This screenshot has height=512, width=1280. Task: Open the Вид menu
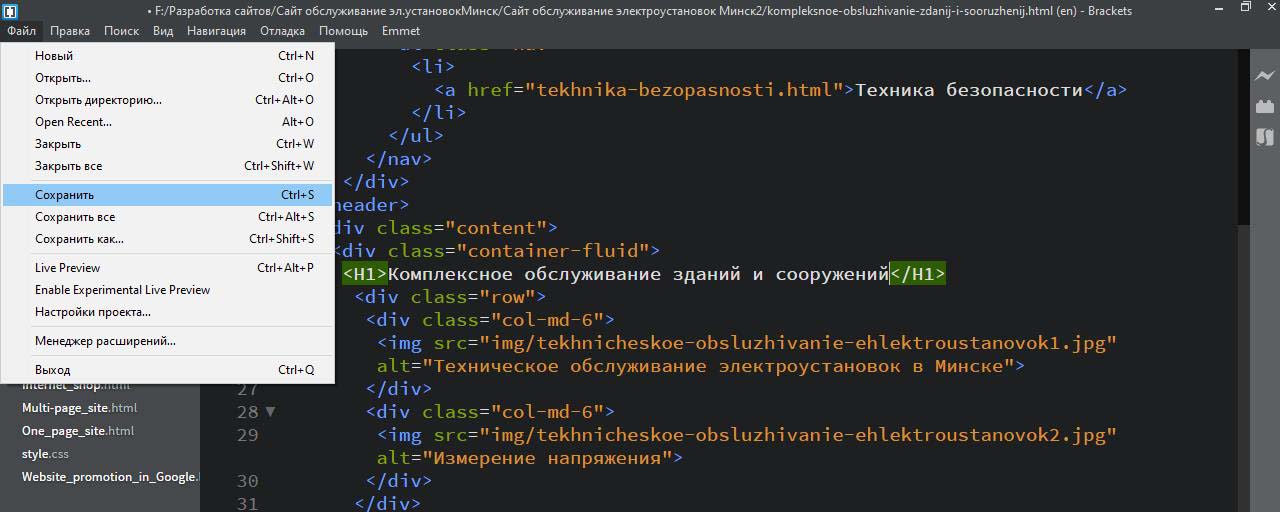click(x=163, y=31)
